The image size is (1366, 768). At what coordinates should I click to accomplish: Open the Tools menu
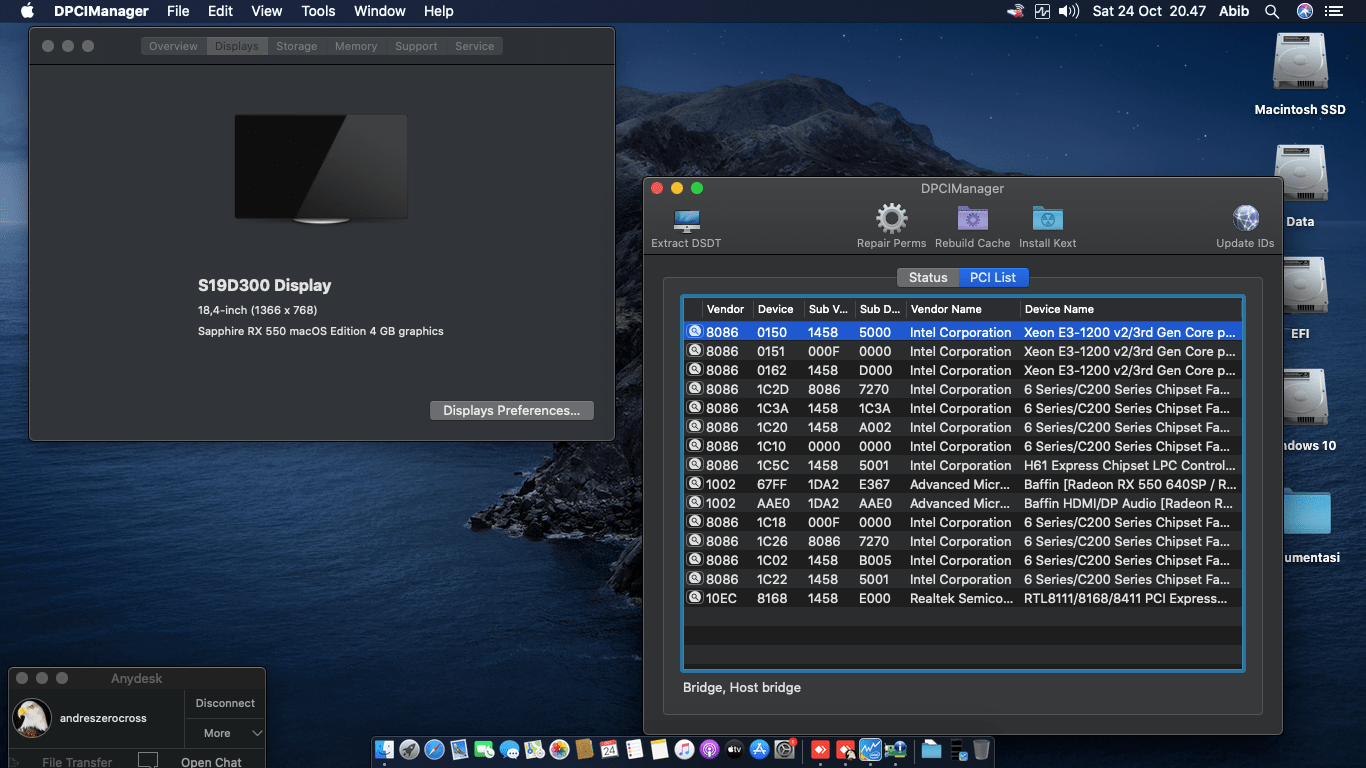pyautogui.click(x=317, y=11)
